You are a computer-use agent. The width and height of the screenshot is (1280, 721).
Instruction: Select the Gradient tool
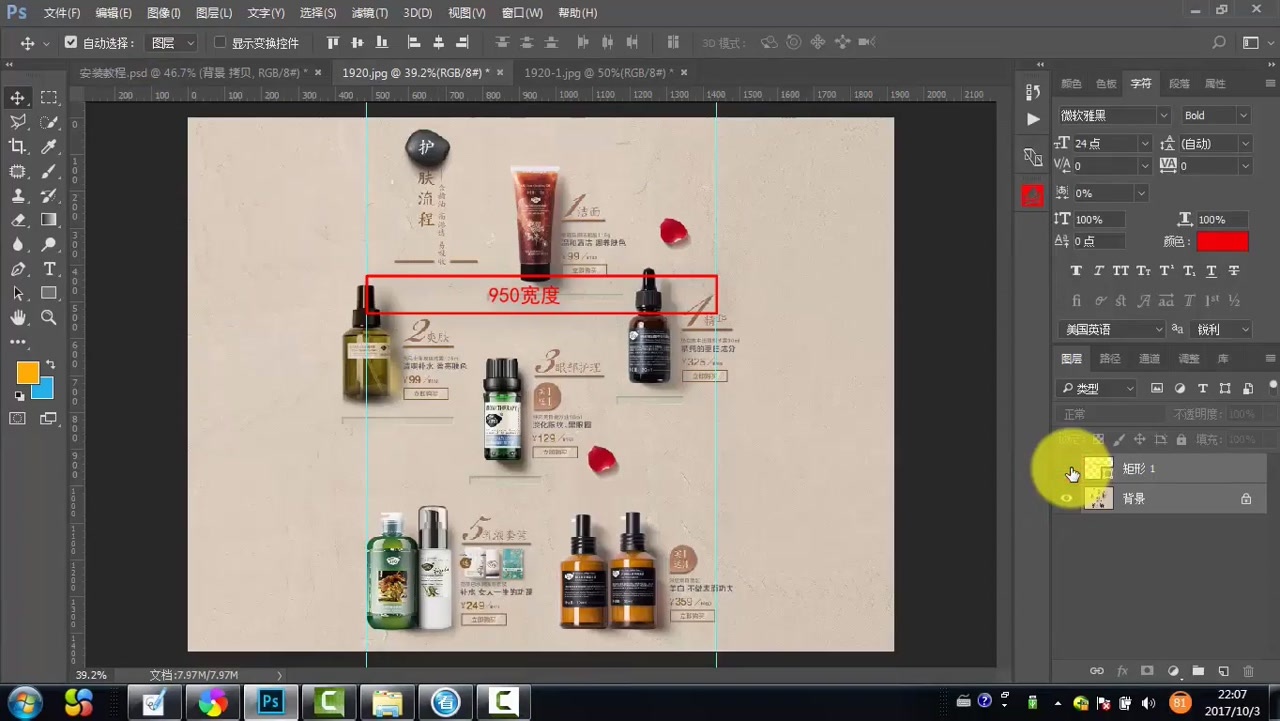coord(49,220)
